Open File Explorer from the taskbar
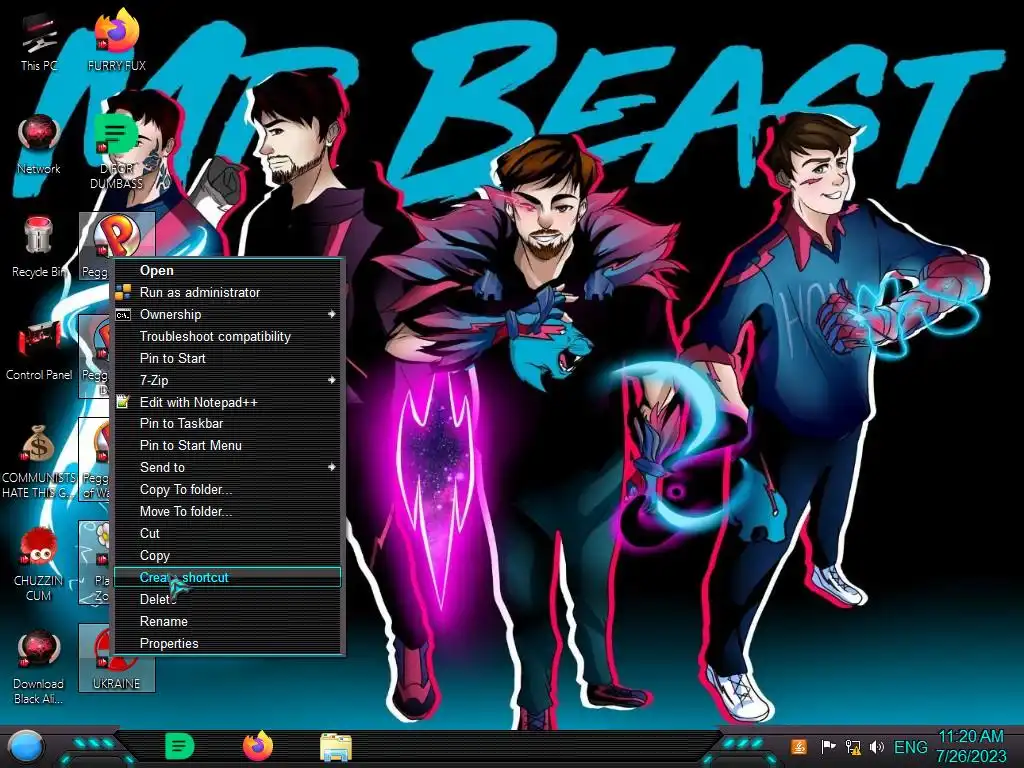The image size is (1024, 768). click(336, 747)
